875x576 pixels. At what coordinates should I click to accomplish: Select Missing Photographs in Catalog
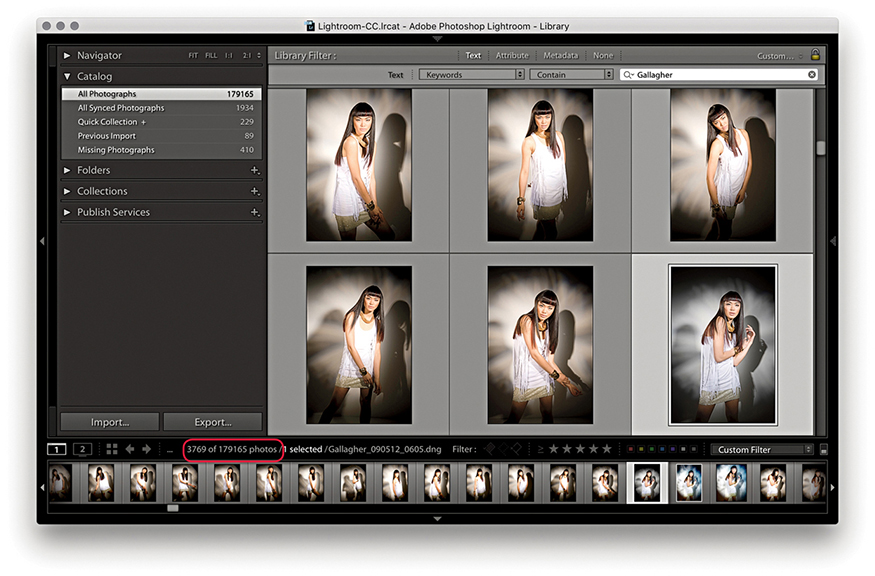pyautogui.click(x=116, y=150)
